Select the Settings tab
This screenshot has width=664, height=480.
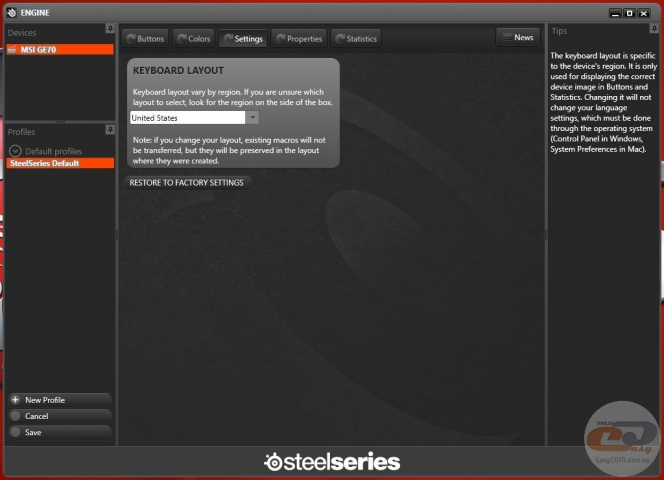tap(243, 39)
